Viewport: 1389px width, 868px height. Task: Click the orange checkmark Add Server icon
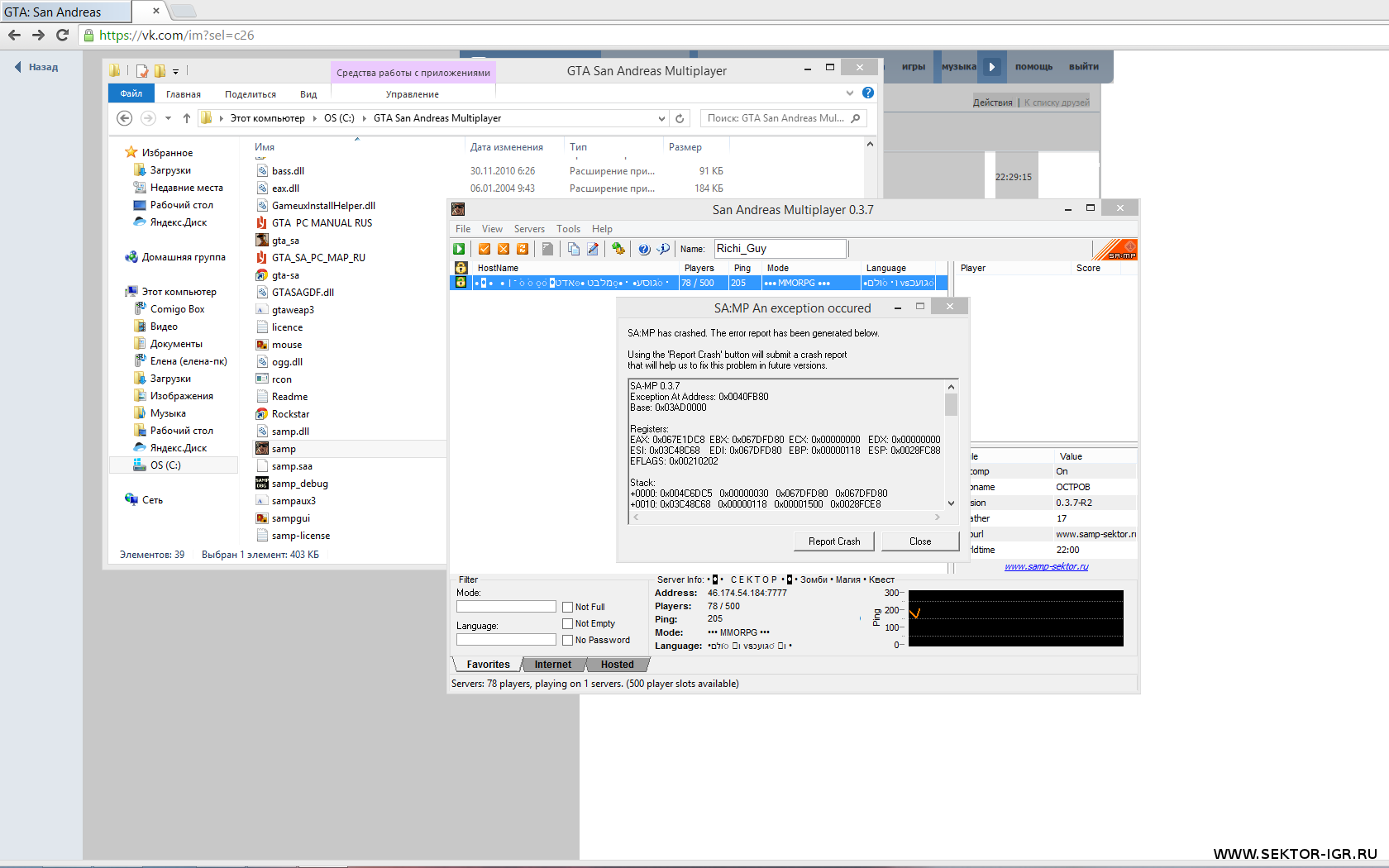coord(484,249)
